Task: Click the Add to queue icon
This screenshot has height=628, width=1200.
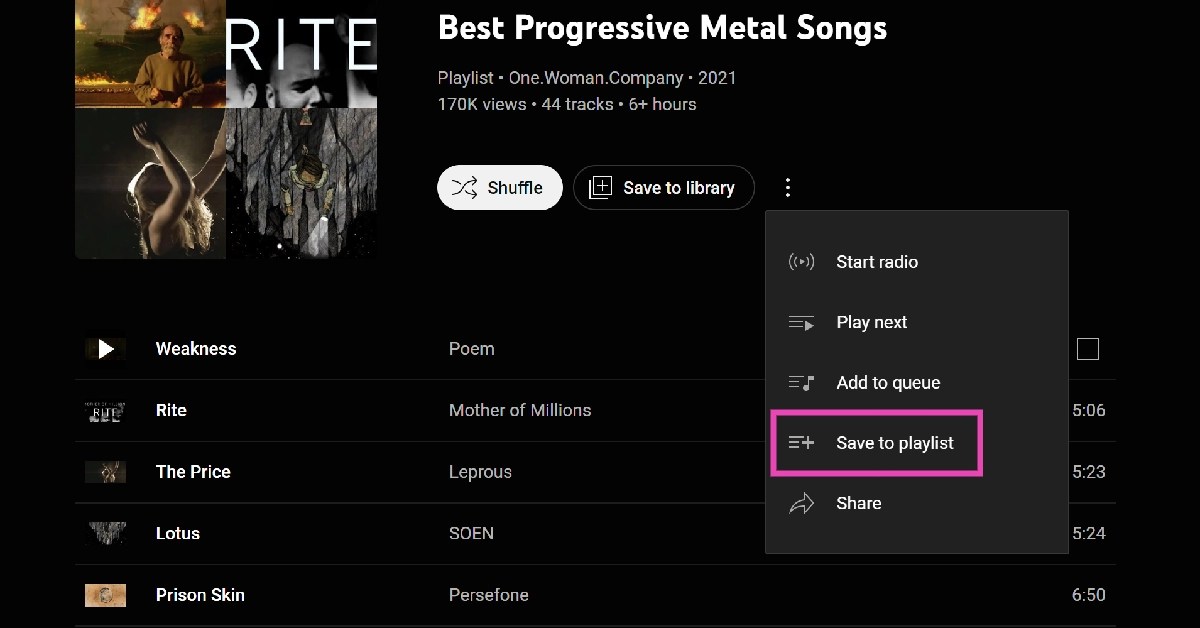Action: [802, 382]
